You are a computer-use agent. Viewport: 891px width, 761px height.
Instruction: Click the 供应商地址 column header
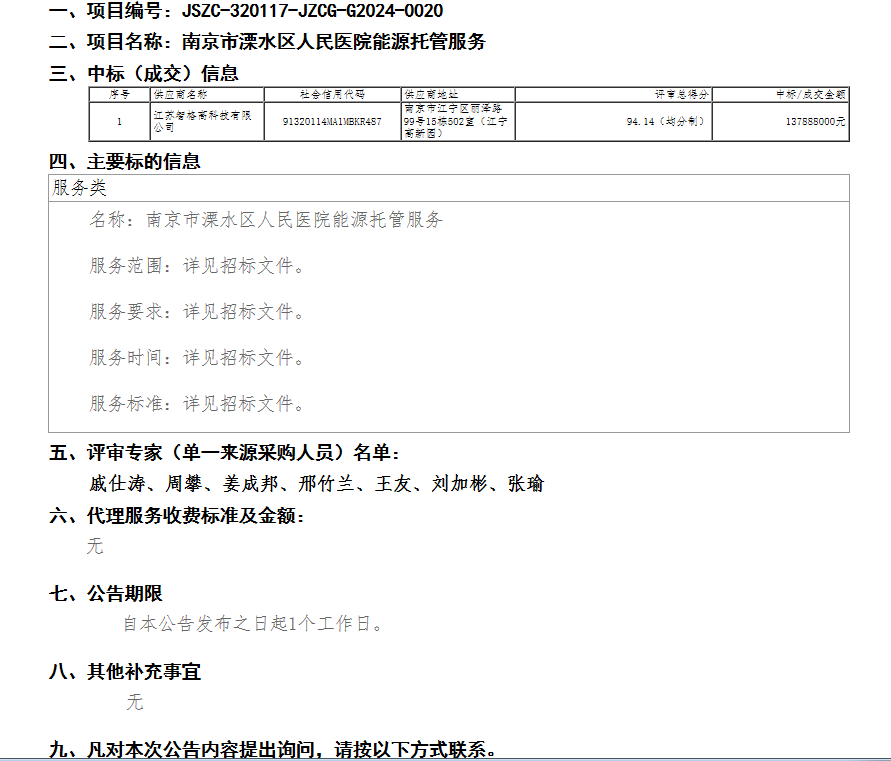[x=431, y=94]
